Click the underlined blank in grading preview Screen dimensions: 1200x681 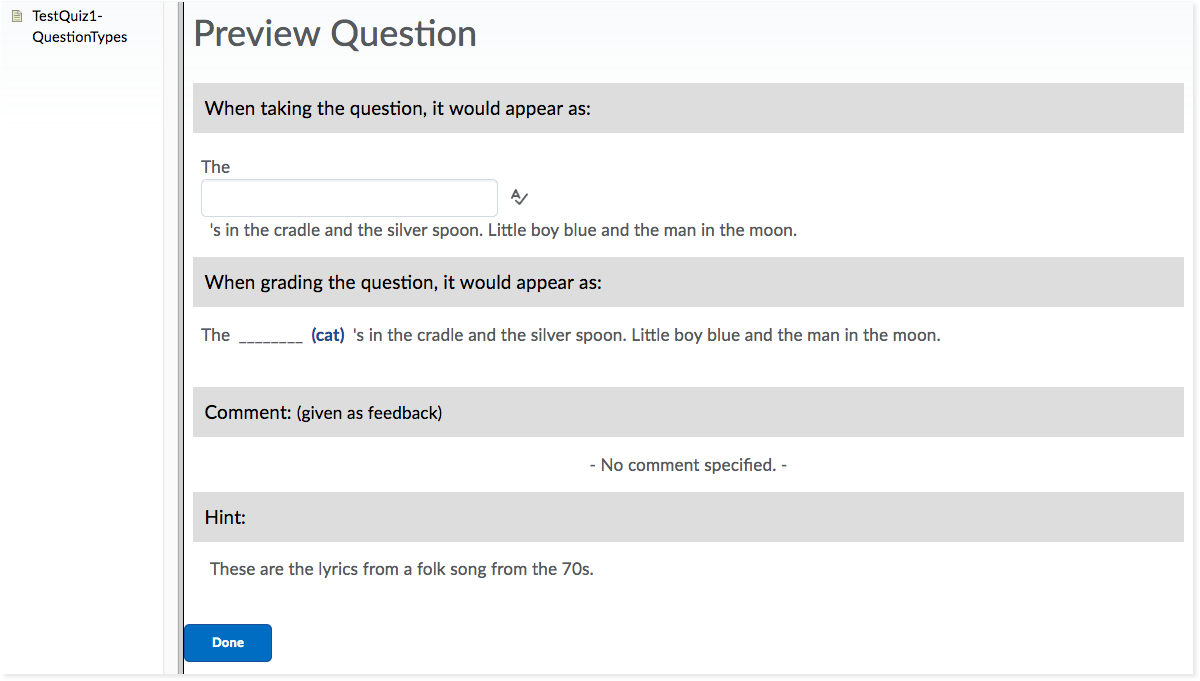[x=270, y=337]
